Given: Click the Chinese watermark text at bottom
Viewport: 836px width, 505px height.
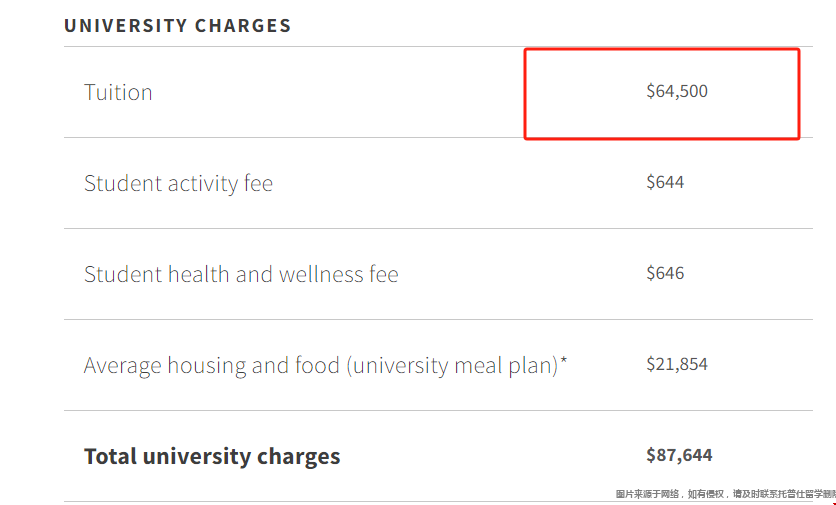Looking at the screenshot, I should click(725, 494).
